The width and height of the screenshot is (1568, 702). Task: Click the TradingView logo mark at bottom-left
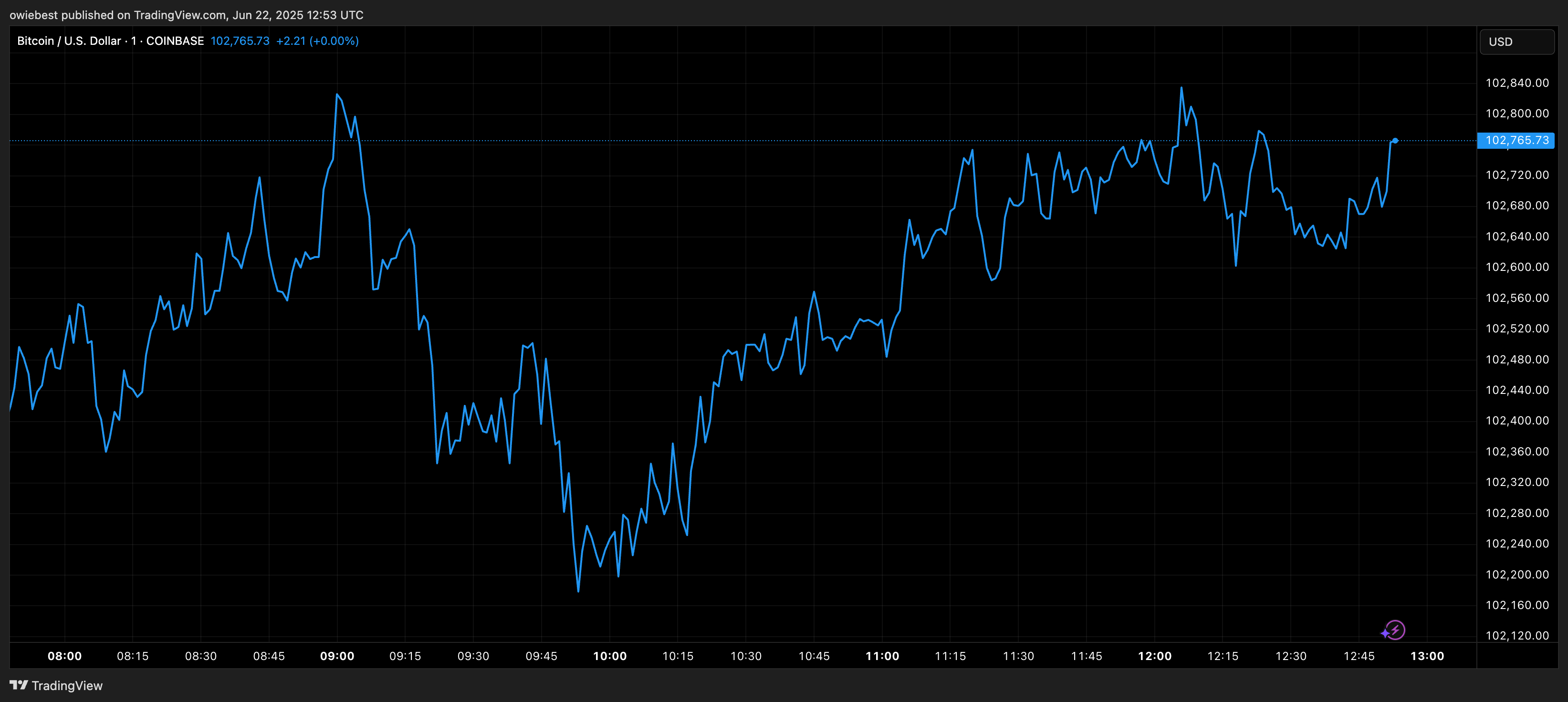pos(19,685)
